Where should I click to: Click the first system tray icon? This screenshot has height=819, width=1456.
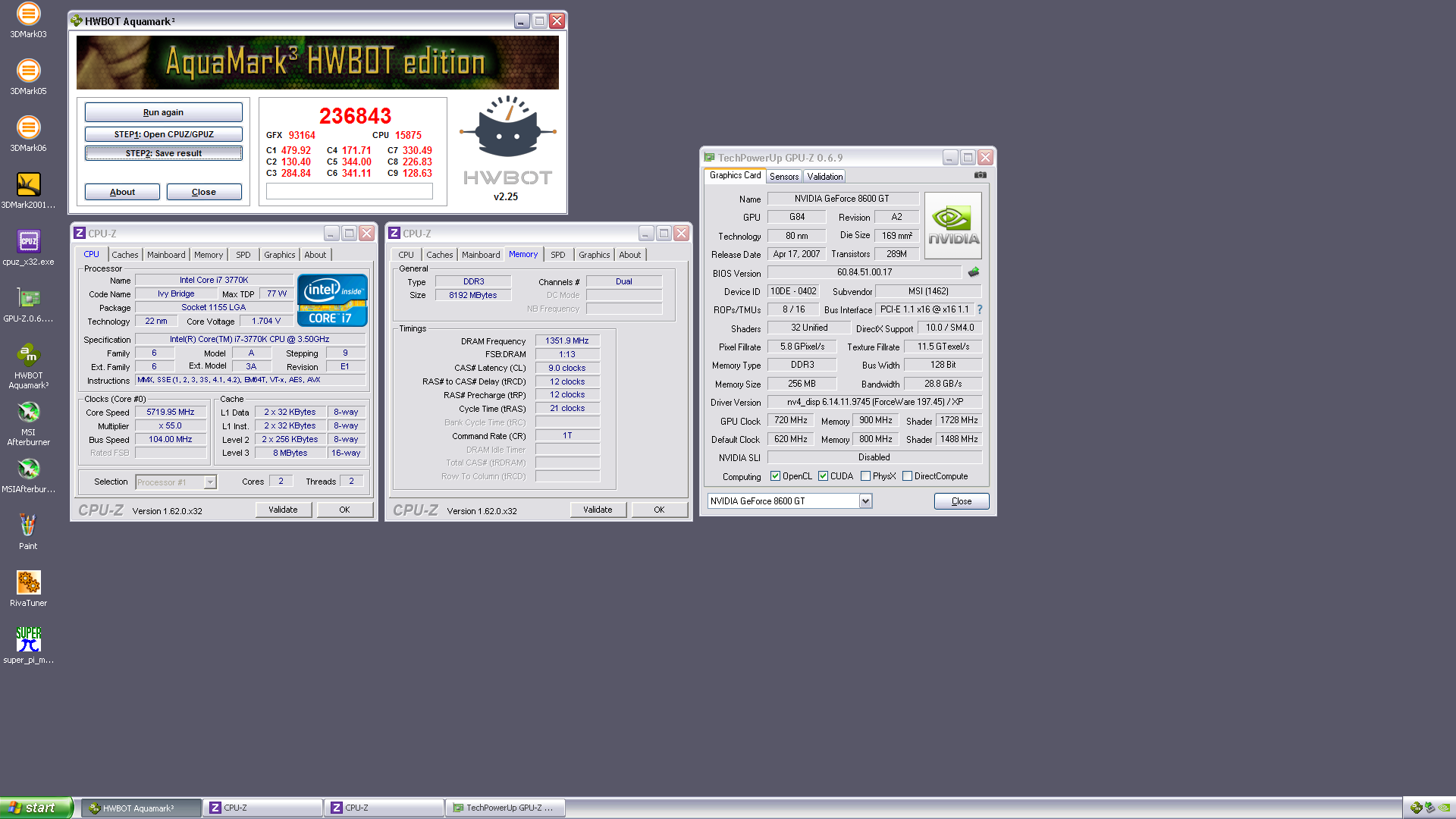click(x=1416, y=808)
